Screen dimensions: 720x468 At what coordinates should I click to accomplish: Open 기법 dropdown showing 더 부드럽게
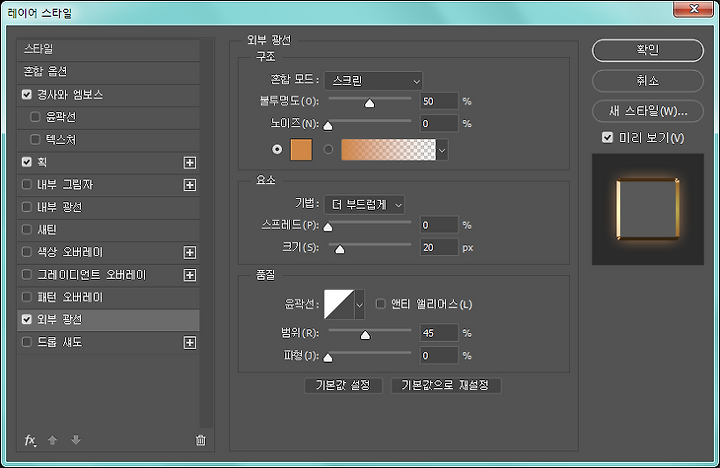coord(364,205)
